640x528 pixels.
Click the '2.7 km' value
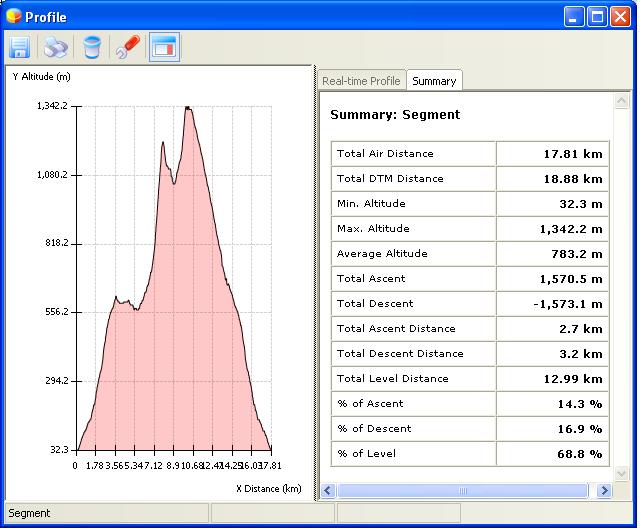click(581, 329)
